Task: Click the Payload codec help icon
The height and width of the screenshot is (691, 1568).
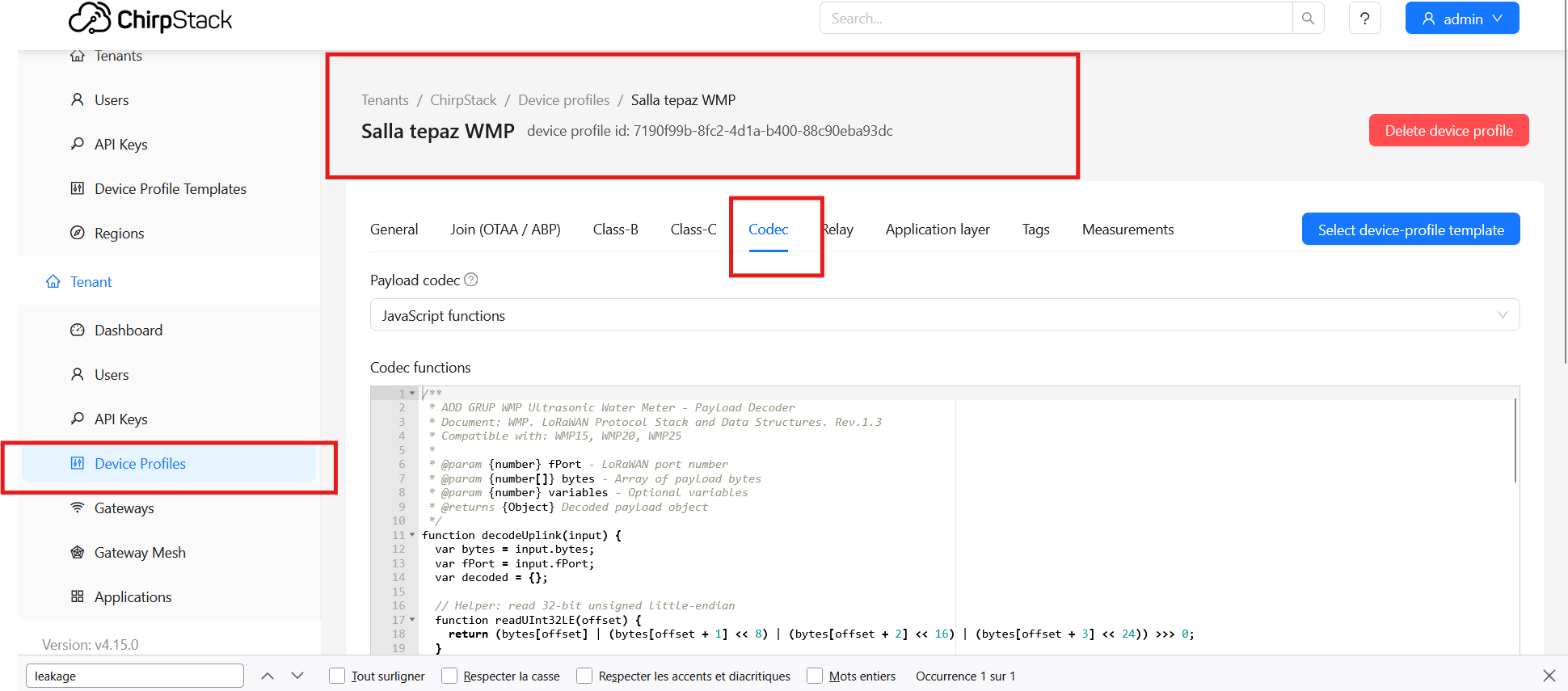Action: (x=471, y=280)
